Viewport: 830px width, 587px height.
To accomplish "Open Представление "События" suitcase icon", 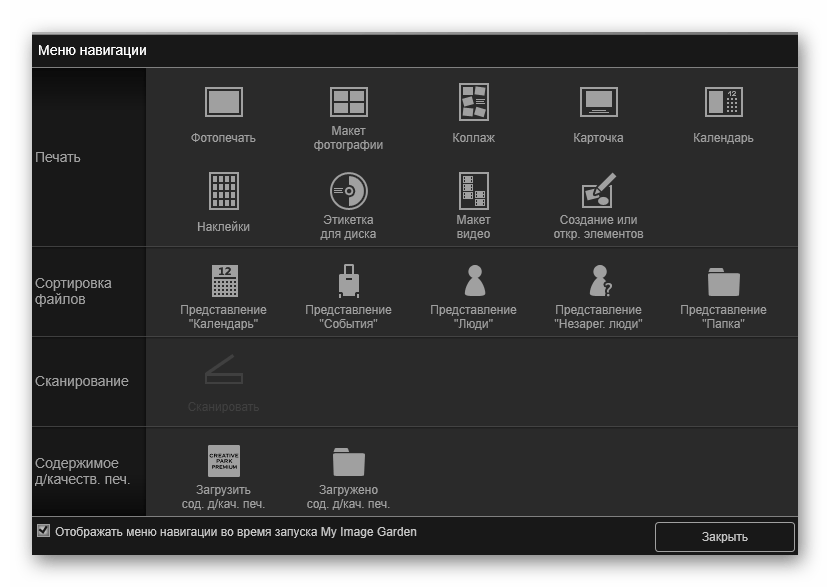I will 349,281.
